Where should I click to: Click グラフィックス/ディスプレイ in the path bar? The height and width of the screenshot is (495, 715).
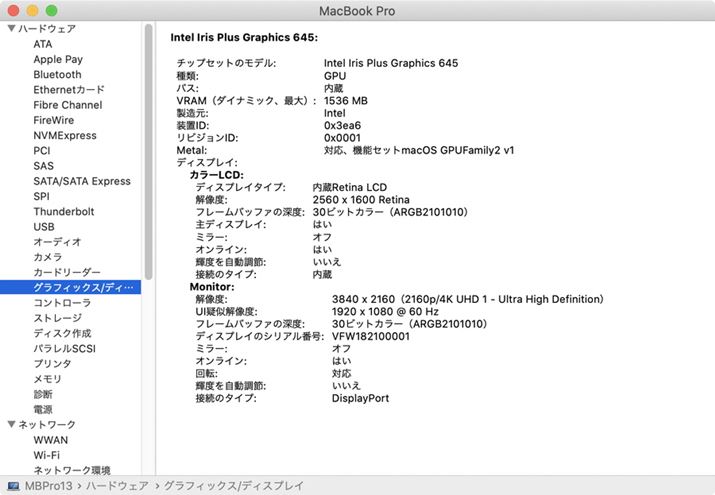232,485
